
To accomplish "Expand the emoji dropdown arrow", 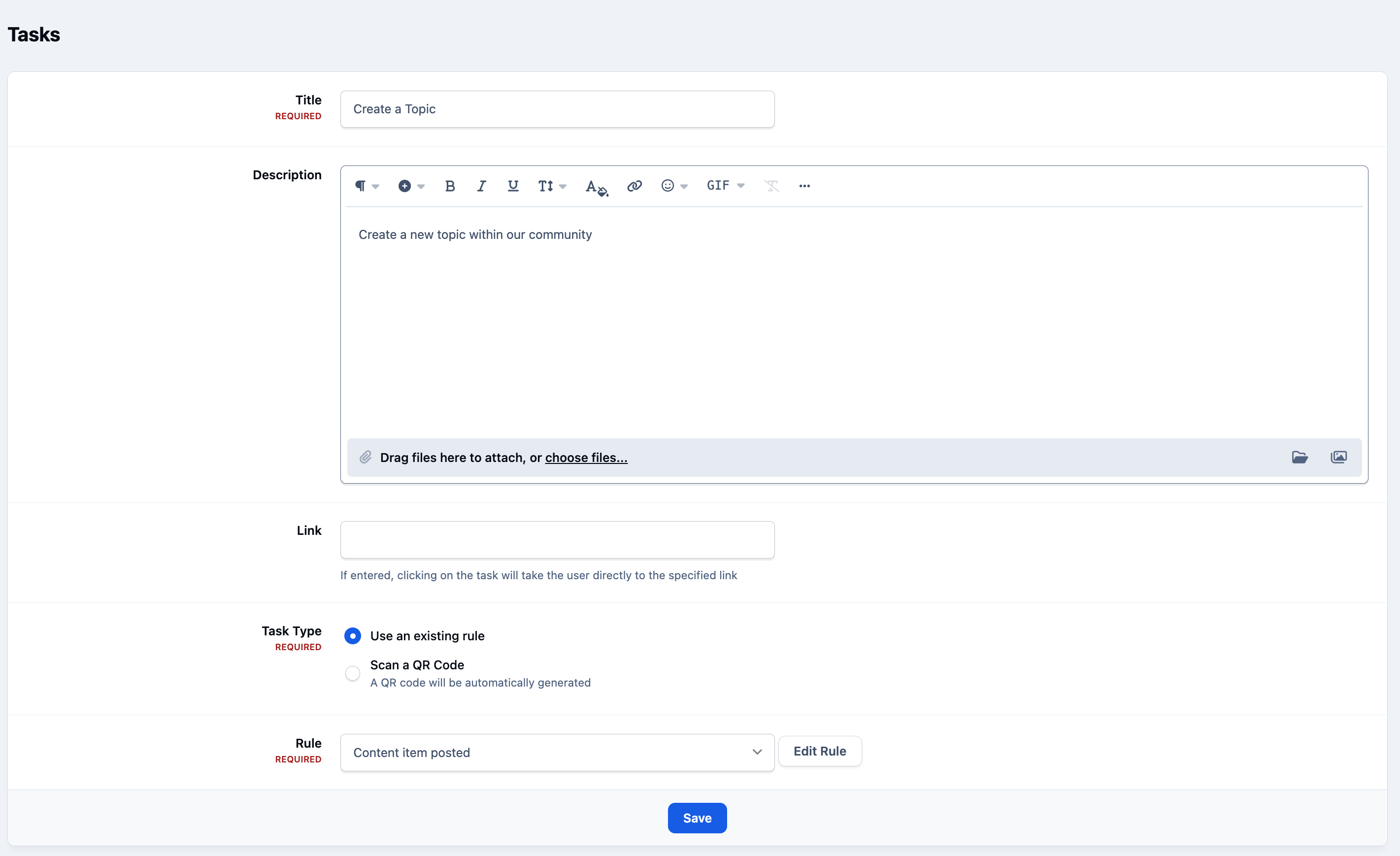I will click(684, 187).
